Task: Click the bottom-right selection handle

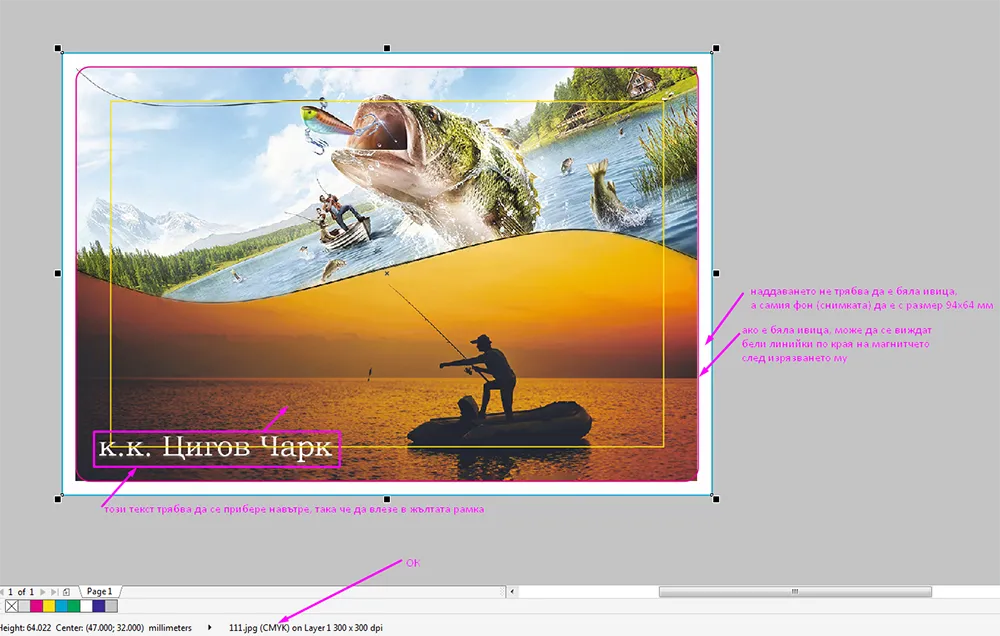Action: pyautogui.click(x=716, y=499)
